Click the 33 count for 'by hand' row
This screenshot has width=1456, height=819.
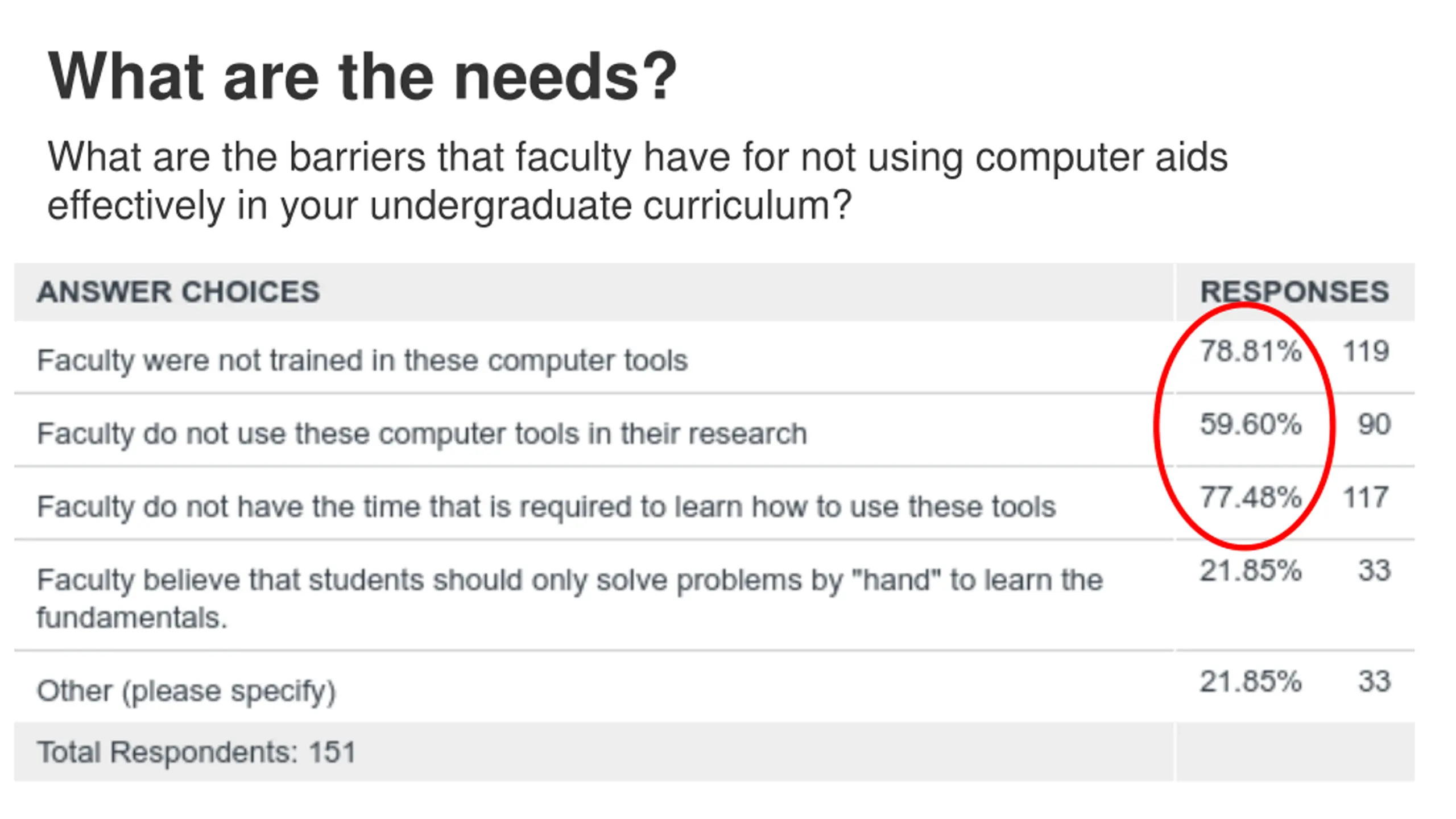(1374, 570)
